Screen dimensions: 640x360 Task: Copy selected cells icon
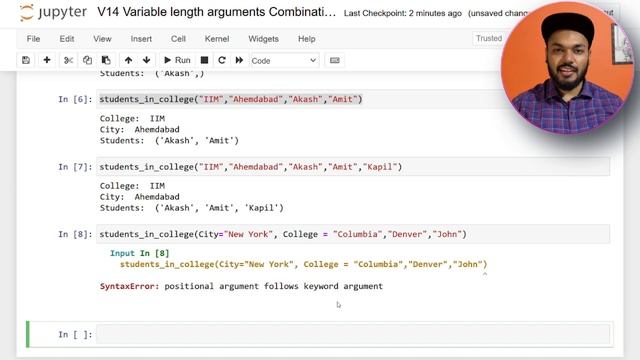pyautogui.click(x=87, y=60)
